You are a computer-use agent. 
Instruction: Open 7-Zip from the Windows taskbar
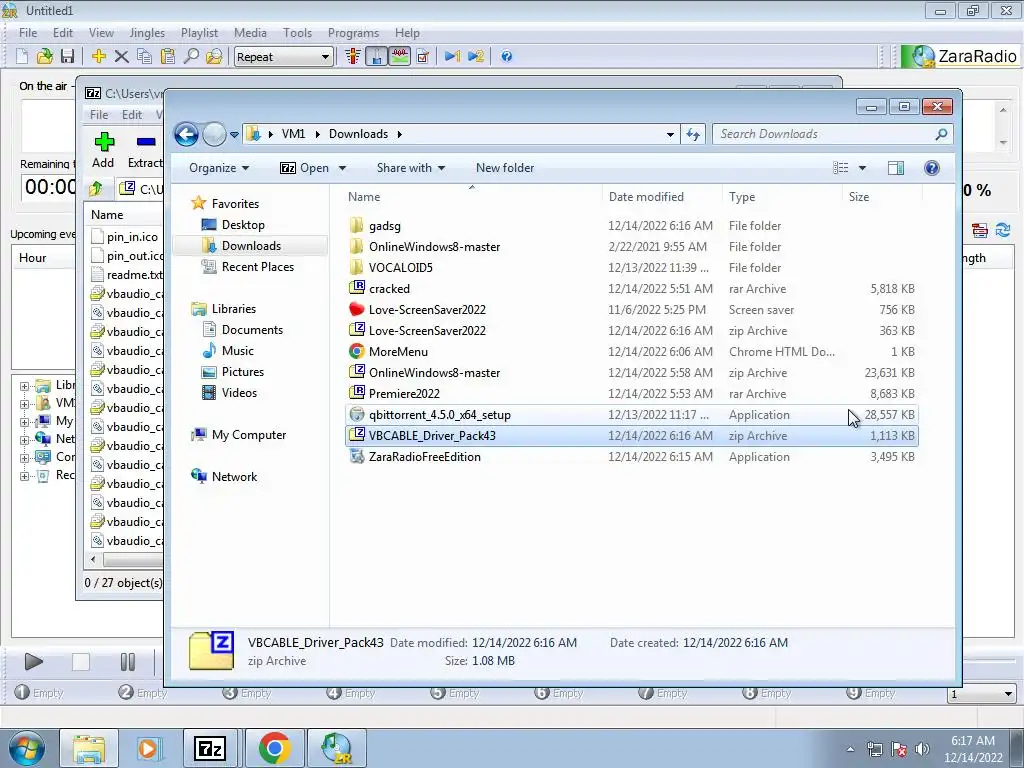[210, 748]
